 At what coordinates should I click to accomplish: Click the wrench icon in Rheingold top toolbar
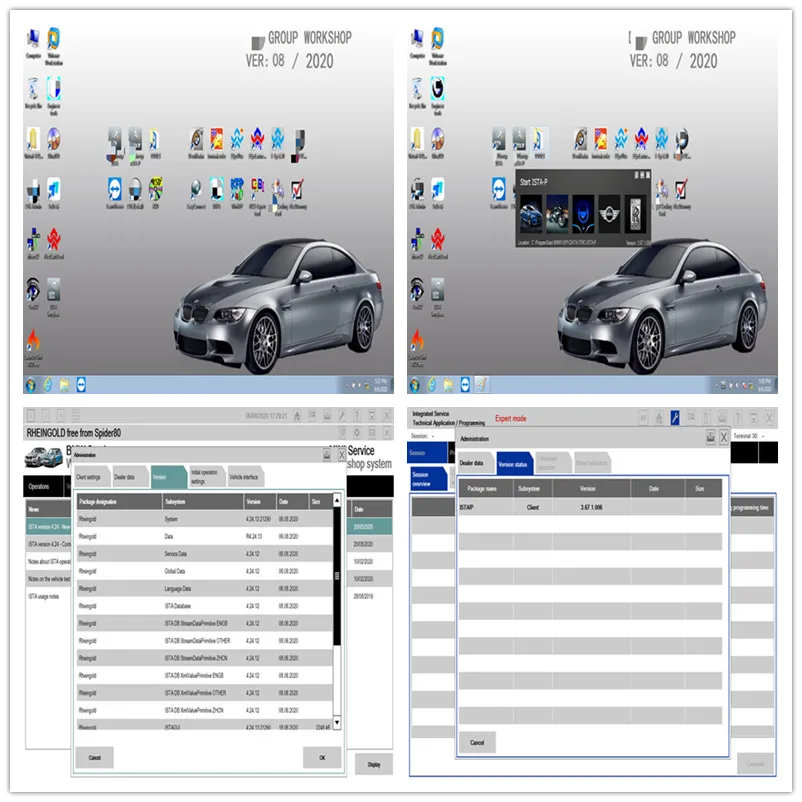pos(342,415)
